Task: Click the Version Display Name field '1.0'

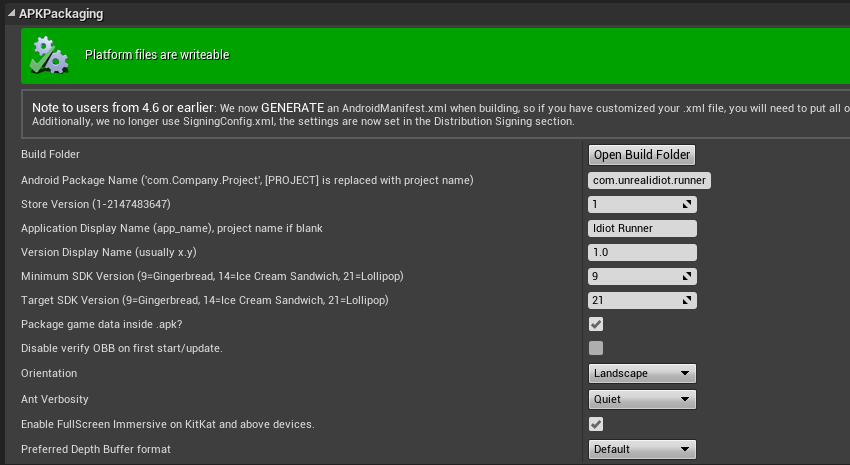Action: tap(642, 252)
